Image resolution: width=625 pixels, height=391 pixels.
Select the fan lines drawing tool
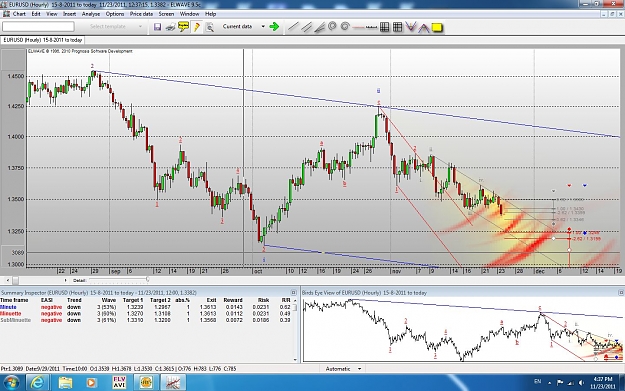coord(319,27)
